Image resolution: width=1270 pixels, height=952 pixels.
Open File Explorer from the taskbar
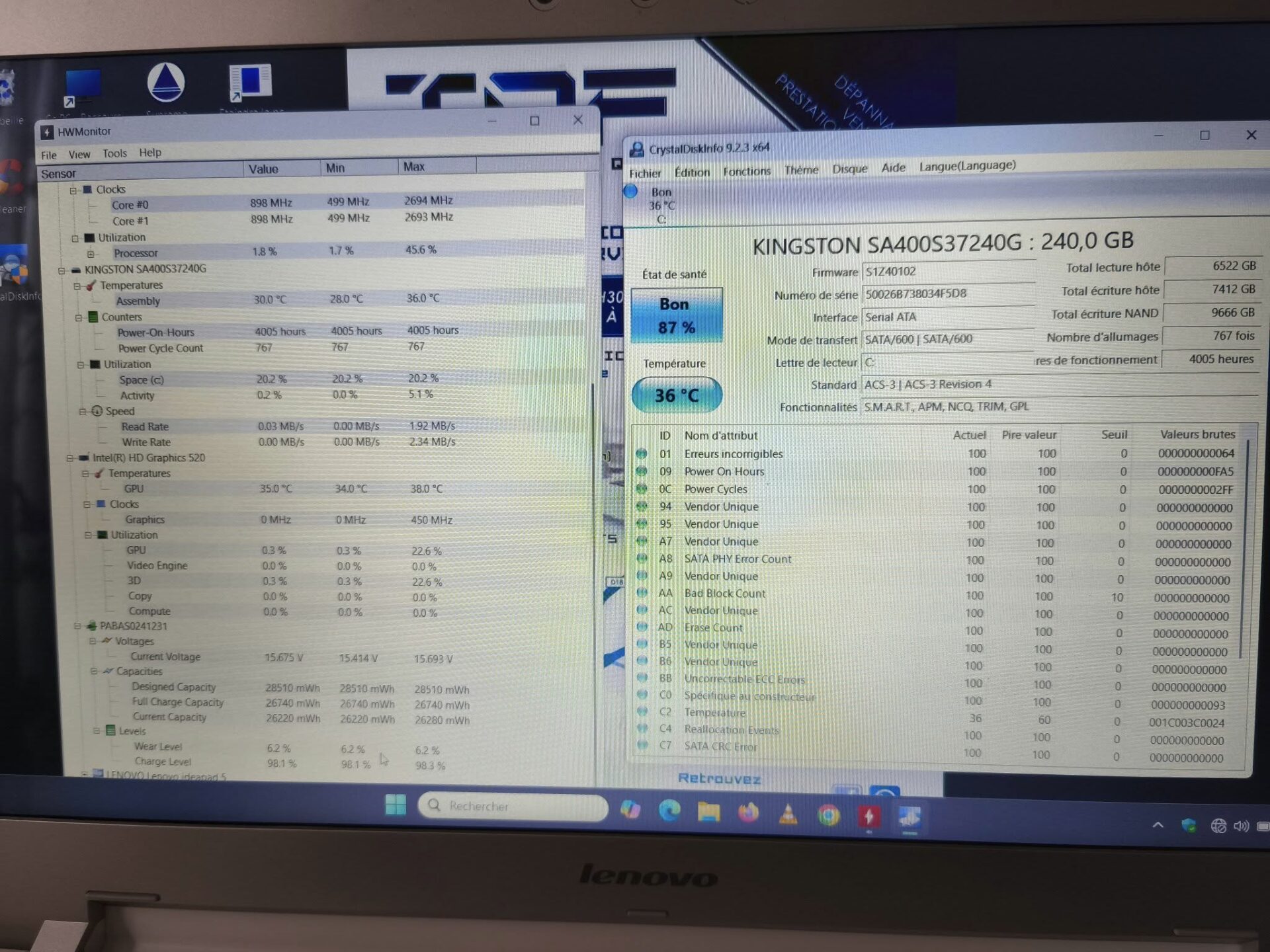[x=708, y=812]
